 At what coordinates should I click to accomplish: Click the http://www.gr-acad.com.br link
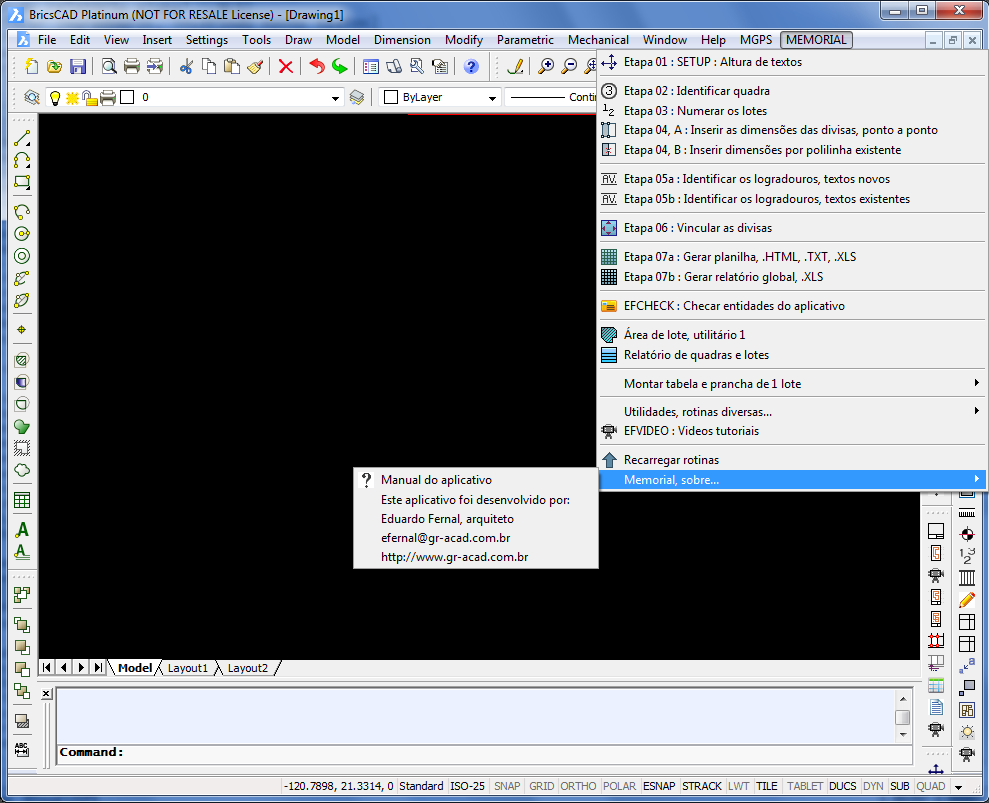(454, 557)
